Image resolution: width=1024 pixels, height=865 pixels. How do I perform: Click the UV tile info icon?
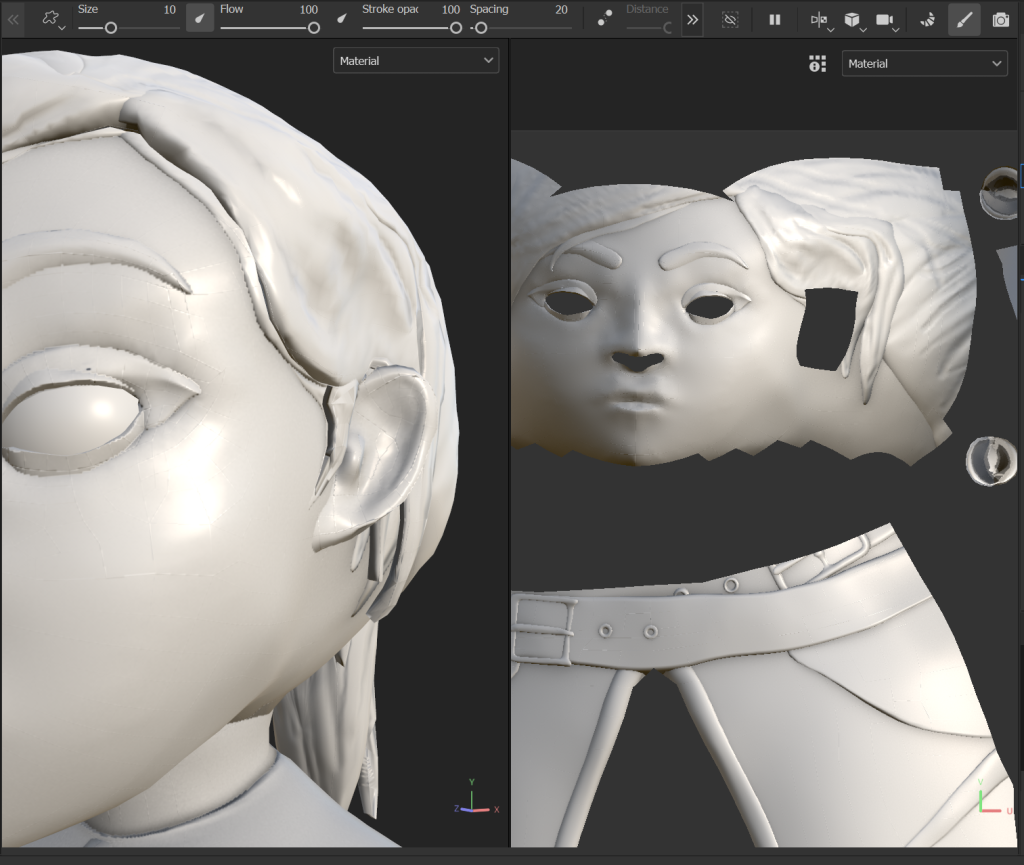[x=818, y=64]
